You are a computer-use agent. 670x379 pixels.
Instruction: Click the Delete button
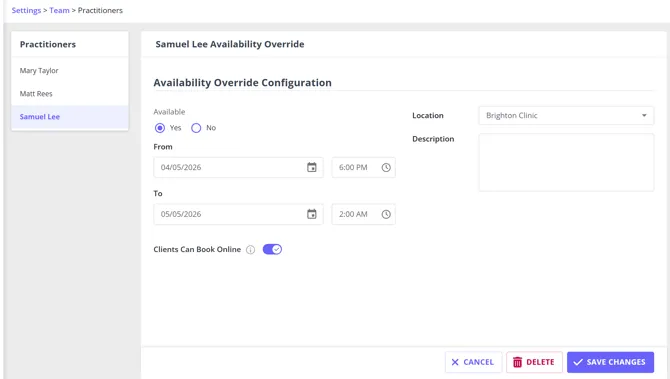534,362
